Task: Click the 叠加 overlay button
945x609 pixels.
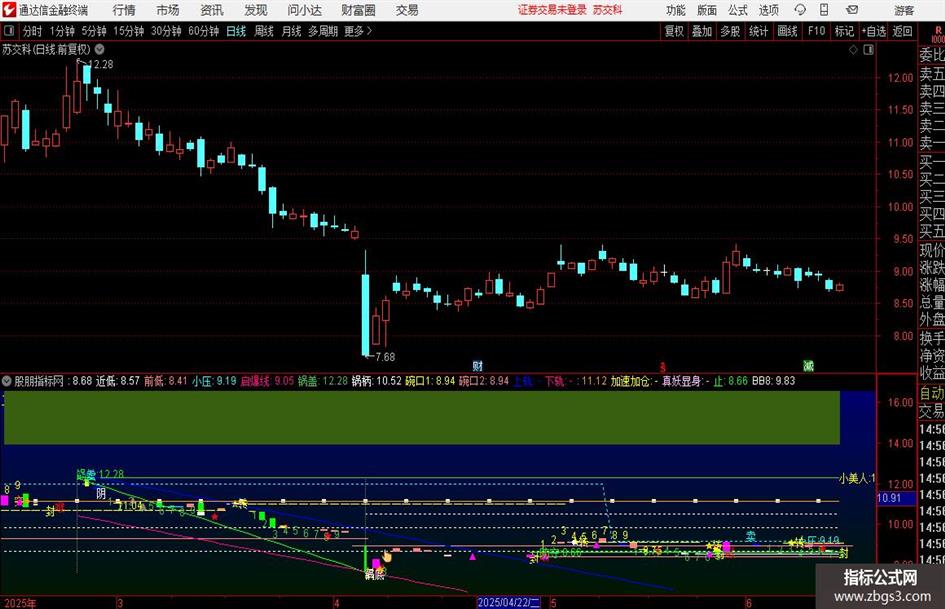Action: click(x=702, y=31)
